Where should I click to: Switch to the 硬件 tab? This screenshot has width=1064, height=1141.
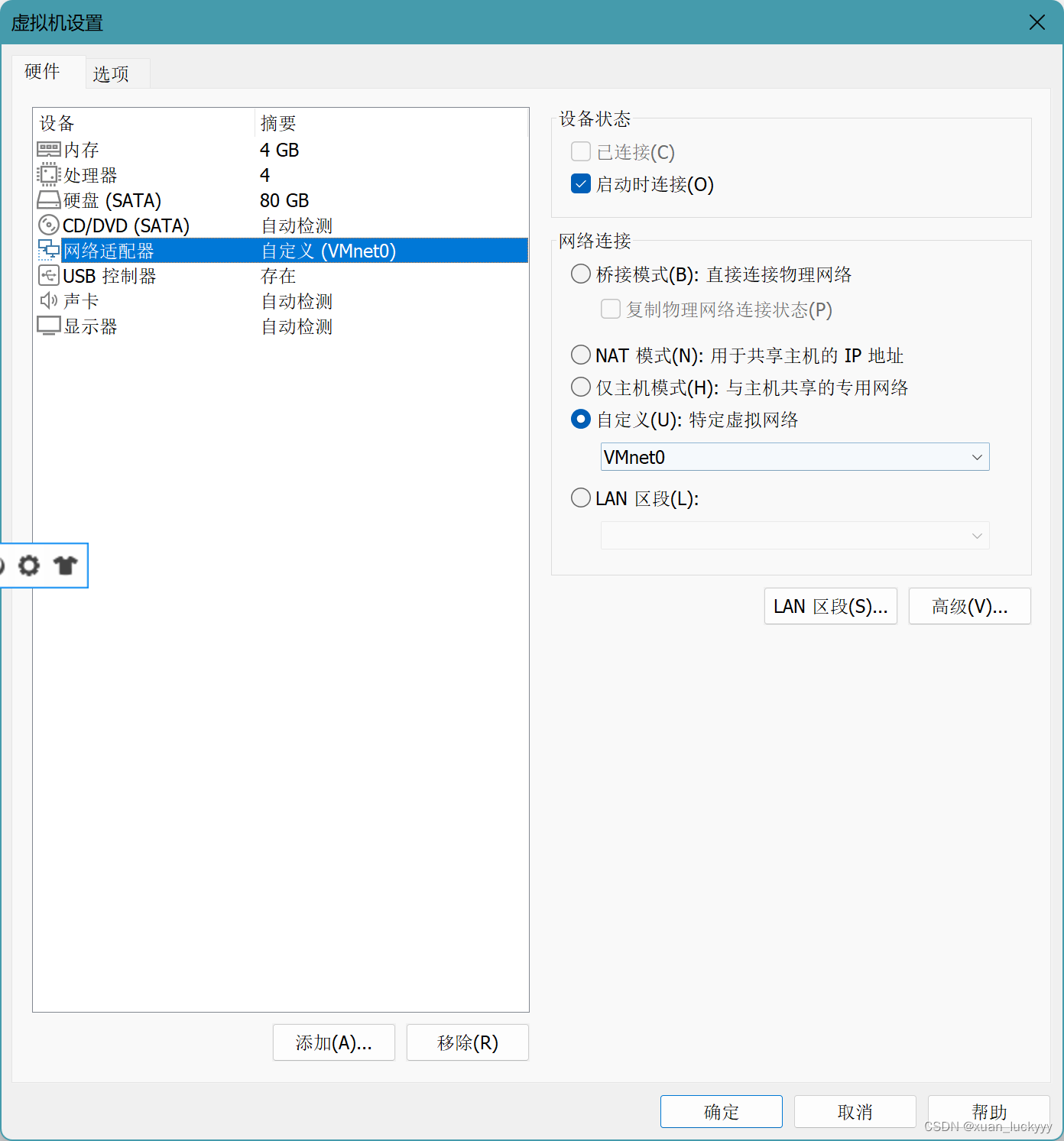43,71
